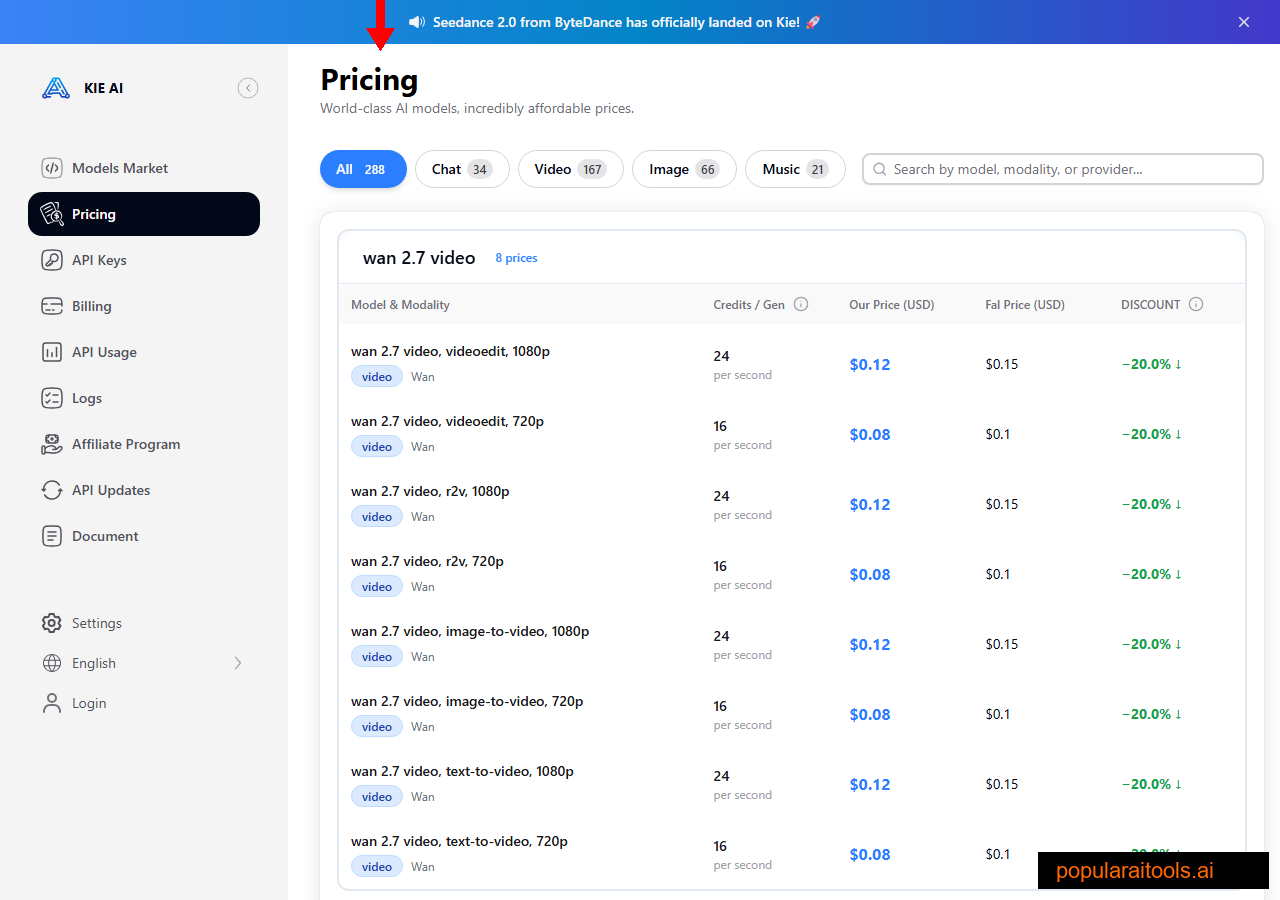View the Credits / Gen info tooltip
Viewport: 1280px width, 900px height.
tap(801, 304)
